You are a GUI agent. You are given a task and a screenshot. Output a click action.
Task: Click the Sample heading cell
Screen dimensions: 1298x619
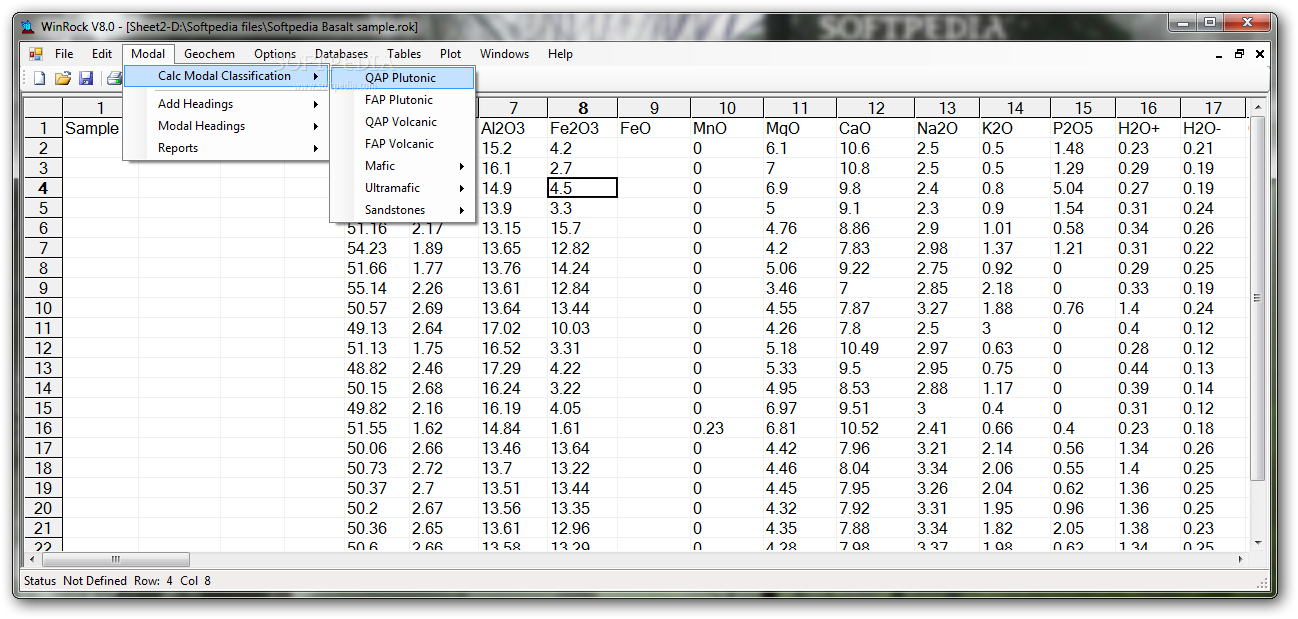[x=92, y=128]
